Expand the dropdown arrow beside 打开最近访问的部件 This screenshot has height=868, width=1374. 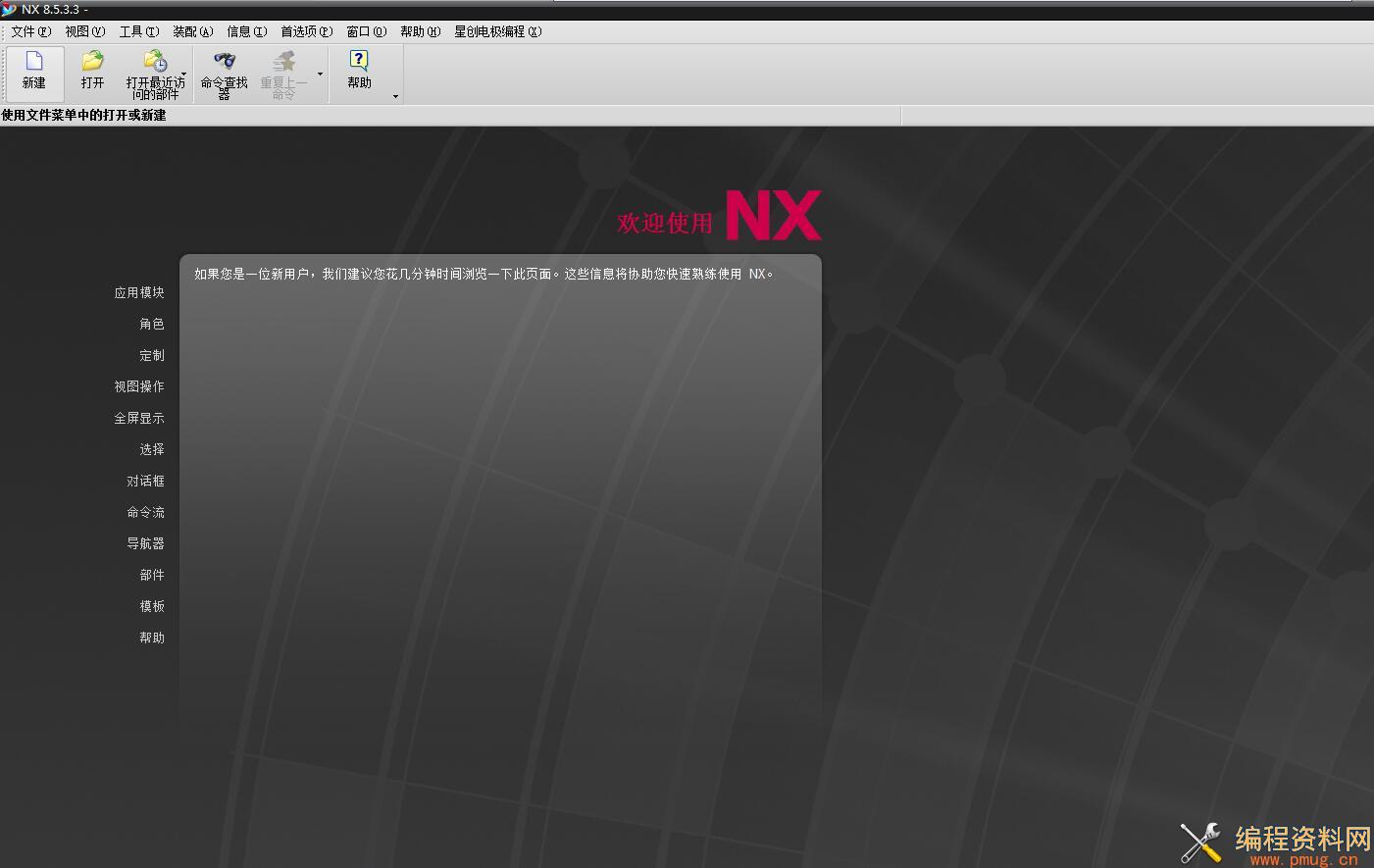click(x=183, y=74)
